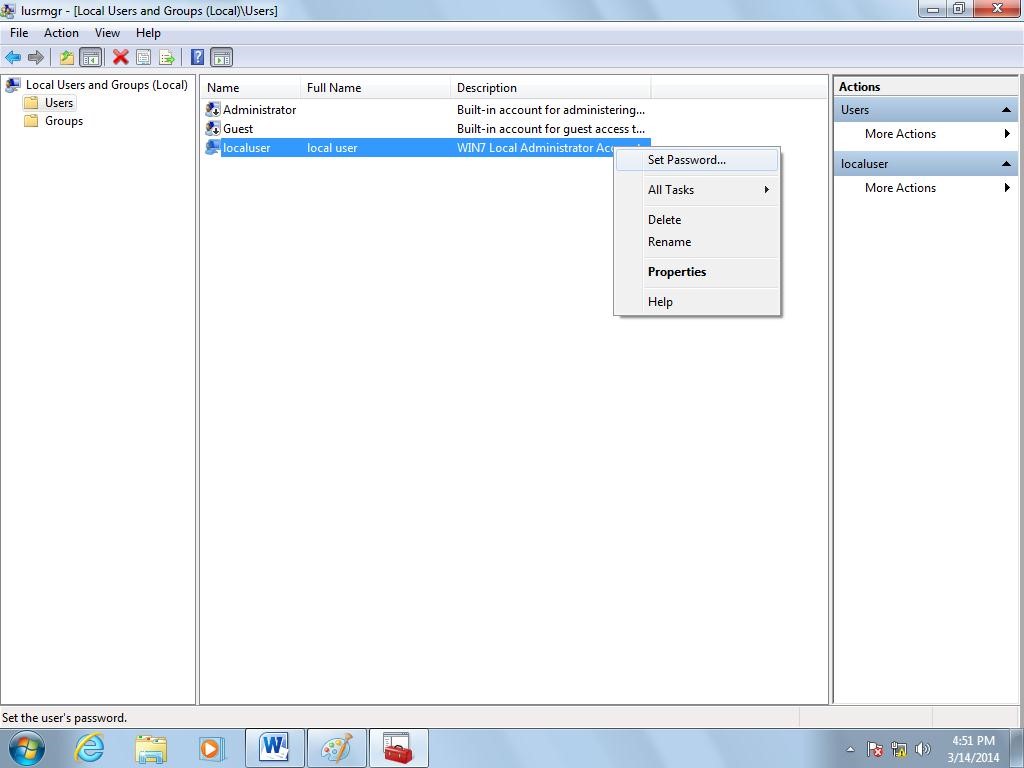Click the Up one level folder icon
This screenshot has height=768, width=1024.
coord(67,58)
